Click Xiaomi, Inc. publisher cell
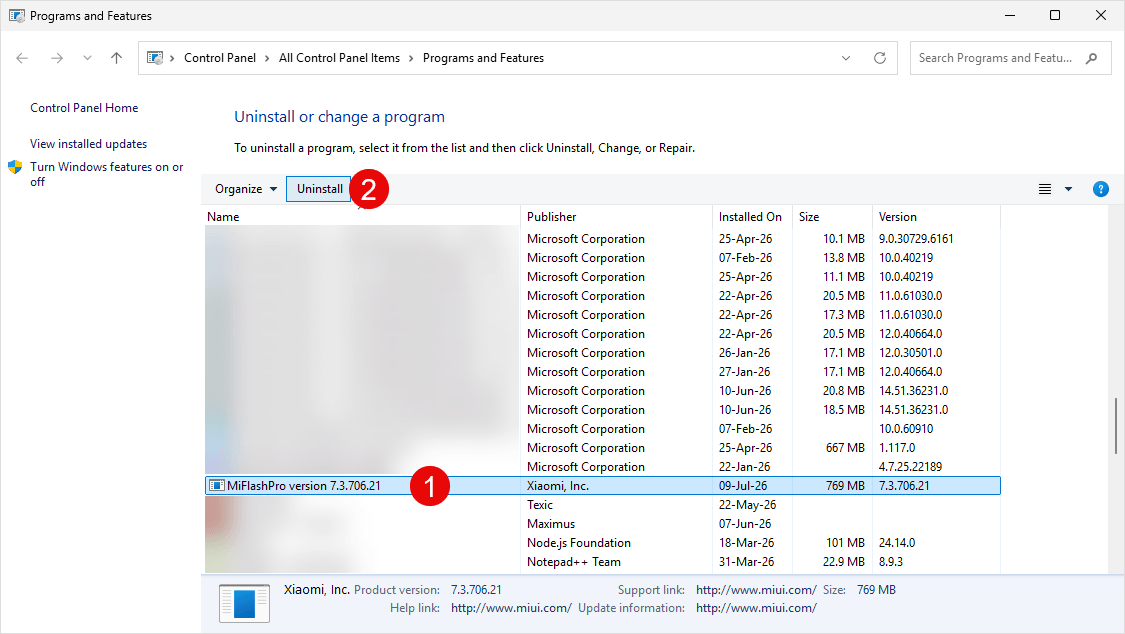 (x=557, y=486)
